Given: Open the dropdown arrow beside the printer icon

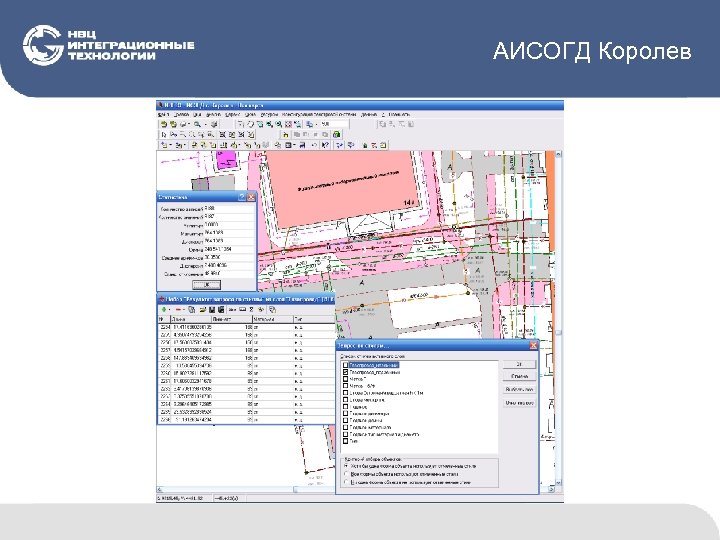Looking at the screenshot, I should point(189,125).
